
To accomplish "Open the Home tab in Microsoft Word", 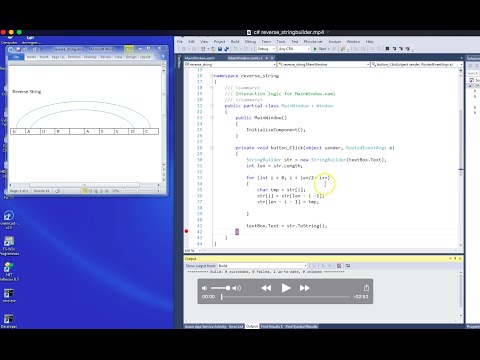I will pyautogui.click(x=31, y=57).
